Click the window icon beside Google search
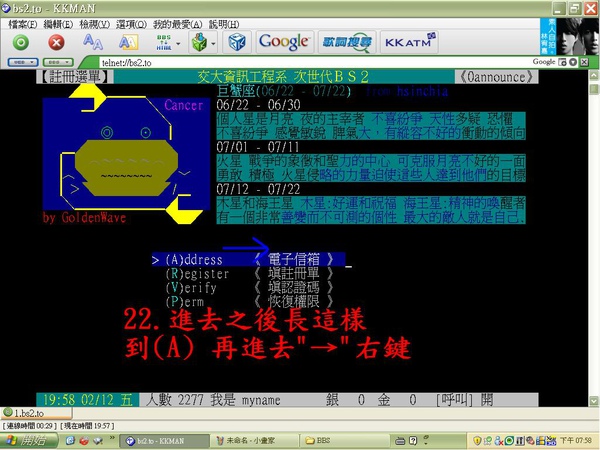 pyautogui.click(x=562, y=62)
